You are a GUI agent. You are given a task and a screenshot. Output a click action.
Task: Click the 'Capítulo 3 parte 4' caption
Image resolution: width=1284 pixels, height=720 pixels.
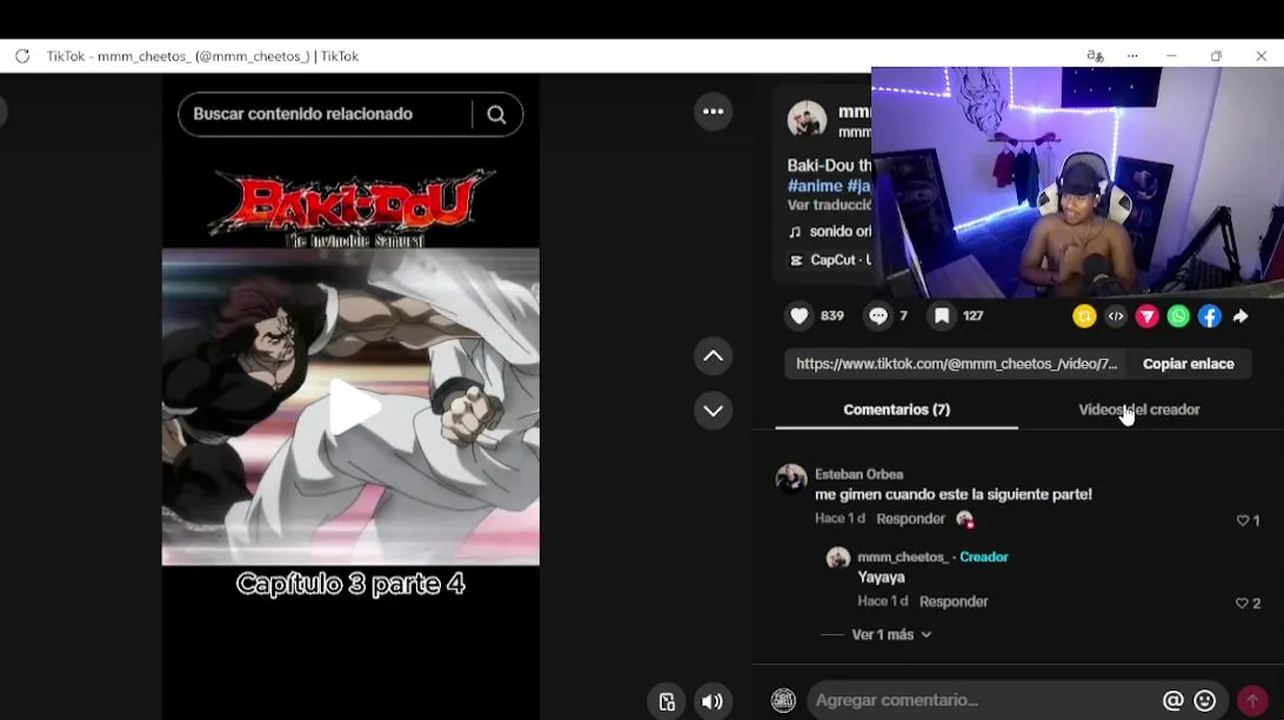(350, 584)
